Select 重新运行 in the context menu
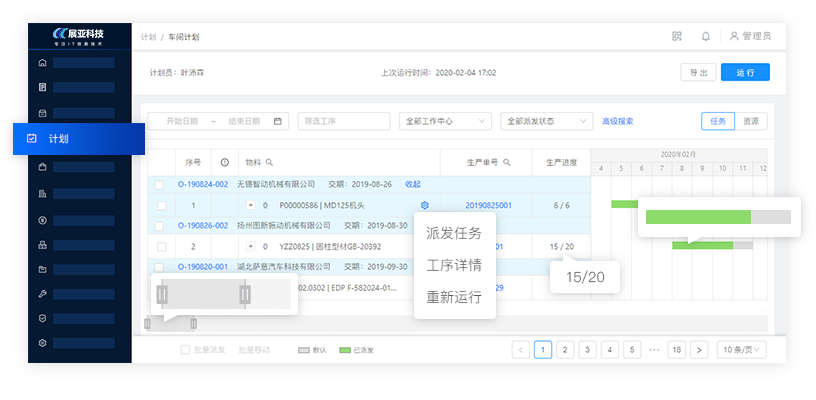This screenshot has width=816, height=400. click(x=454, y=298)
